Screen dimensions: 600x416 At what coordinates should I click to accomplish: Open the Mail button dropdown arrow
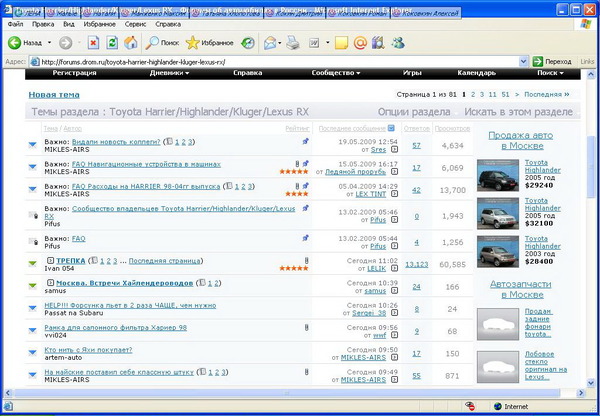click(x=280, y=43)
